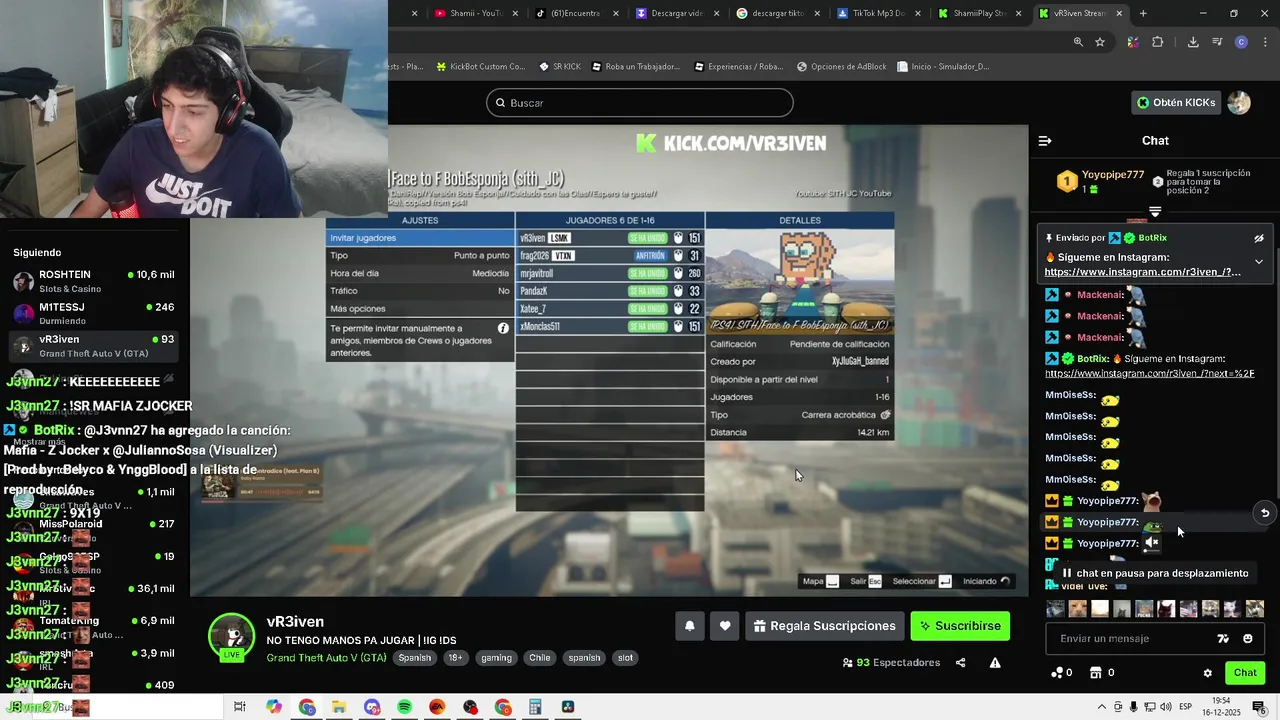Open Chrome media controls icon
The width and height of the screenshot is (1280, 720).
[1217, 42]
